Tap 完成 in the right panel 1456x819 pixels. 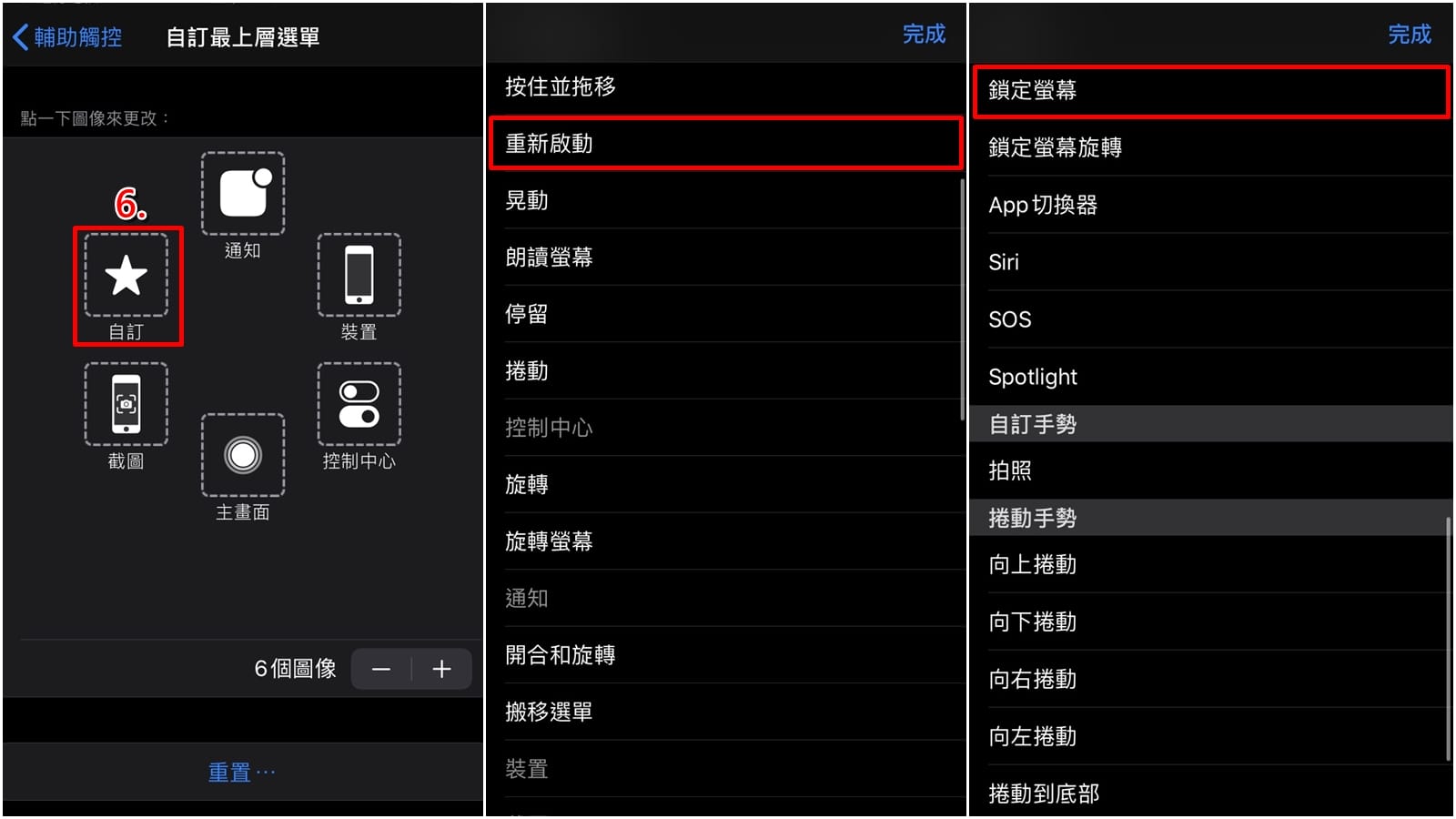click(1410, 35)
